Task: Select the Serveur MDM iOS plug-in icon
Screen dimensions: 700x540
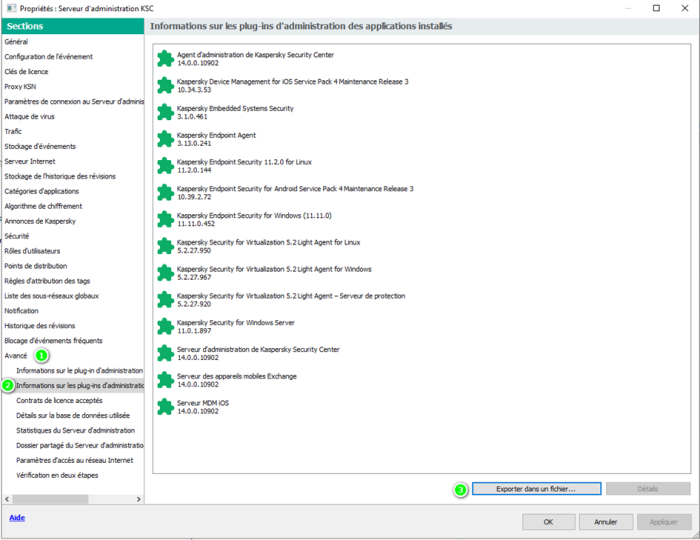Action: point(165,407)
